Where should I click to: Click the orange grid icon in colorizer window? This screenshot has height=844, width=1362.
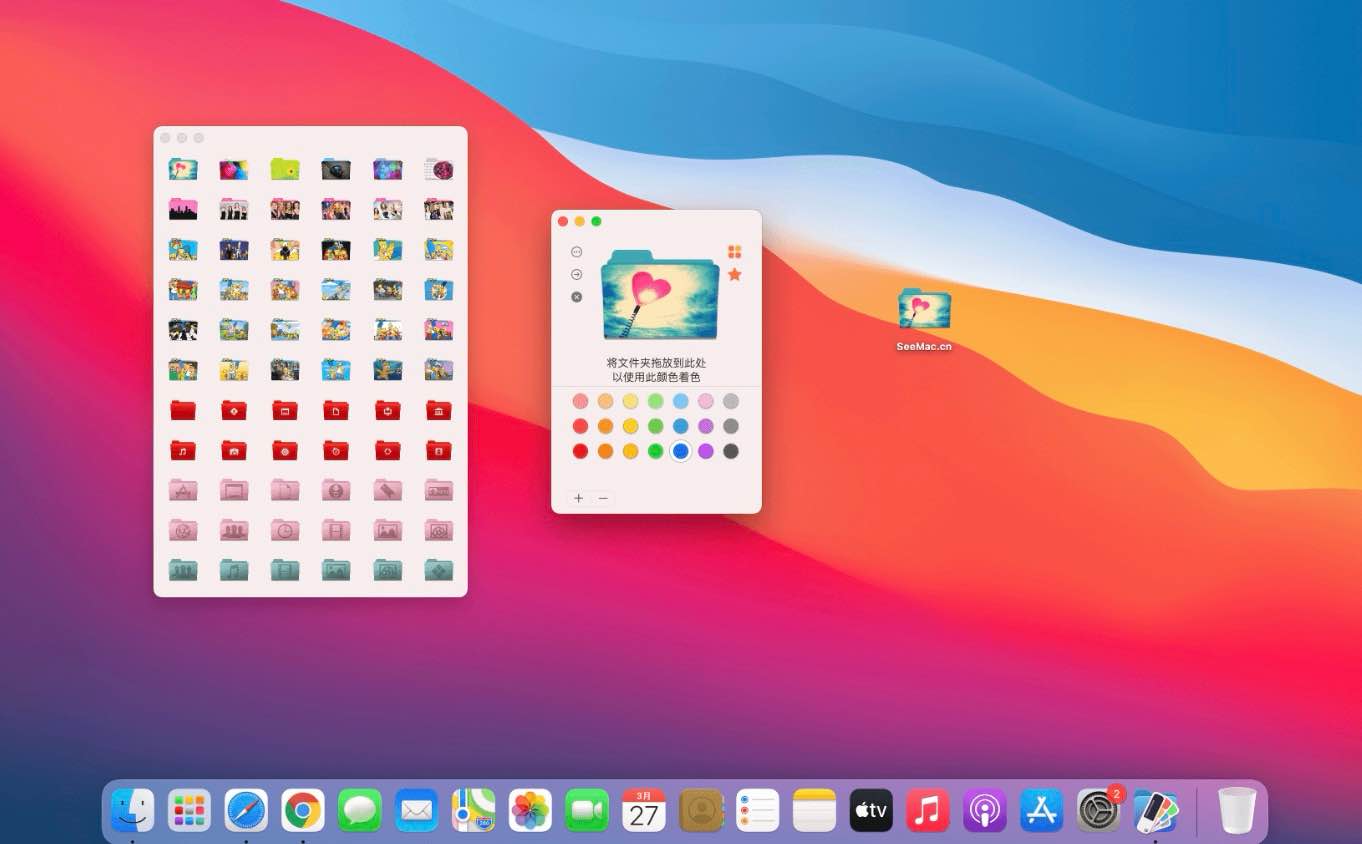(x=735, y=252)
